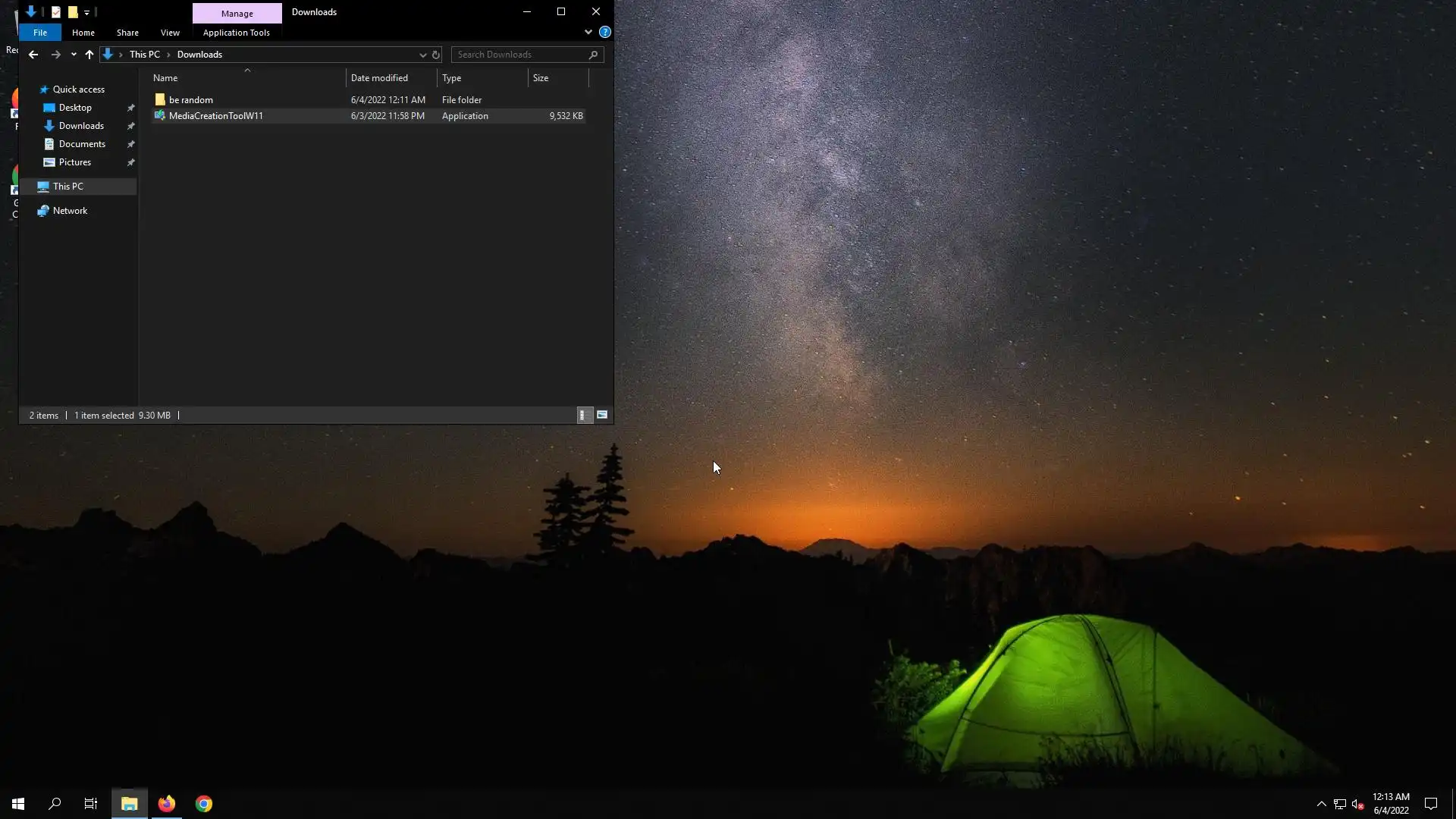
Task: Open Firefox from the taskbar
Action: coord(167,804)
